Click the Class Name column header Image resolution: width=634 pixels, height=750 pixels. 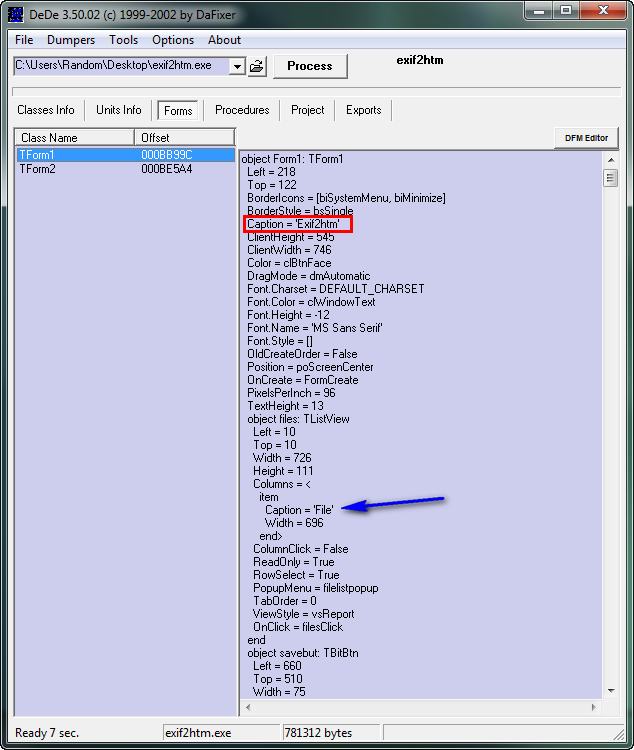75,138
